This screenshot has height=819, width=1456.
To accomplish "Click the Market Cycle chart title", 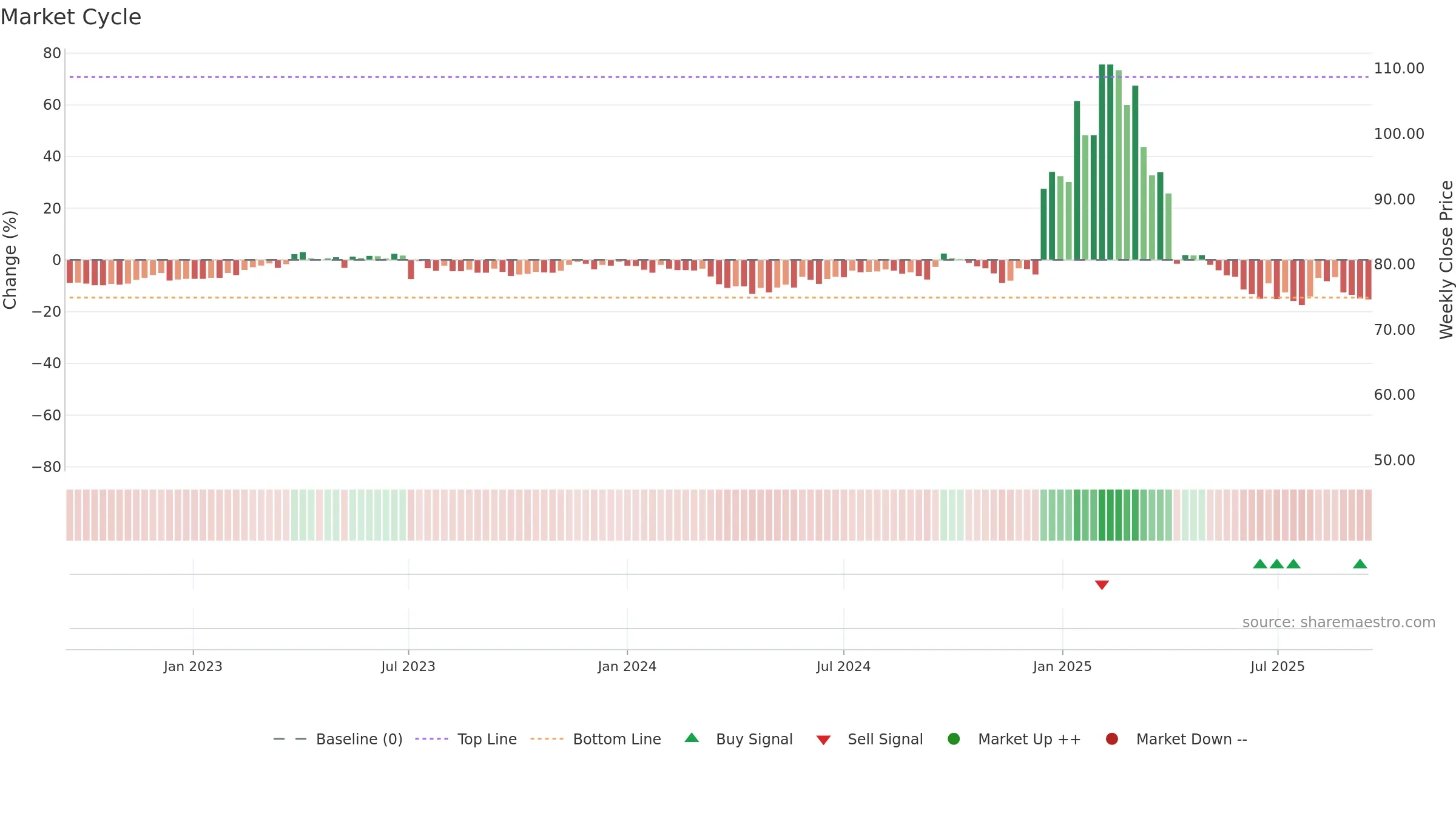I will pyautogui.click(x=71, y=17).
